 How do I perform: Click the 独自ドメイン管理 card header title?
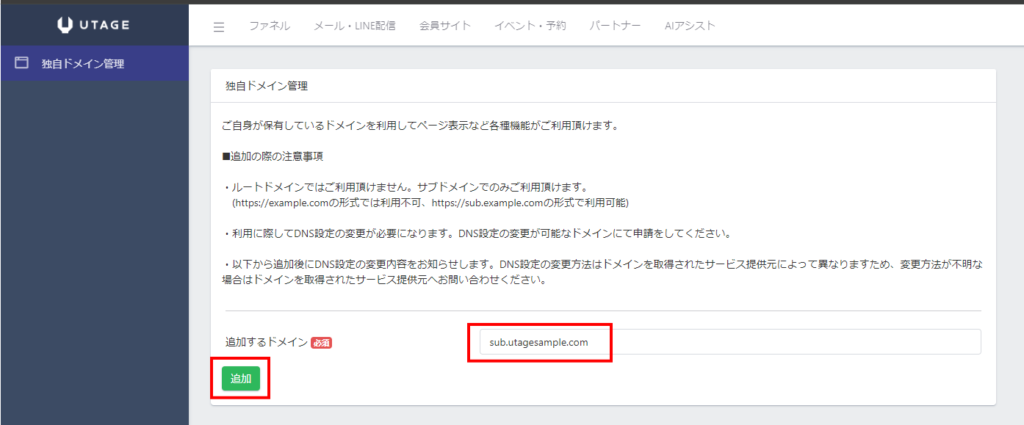[x=266, y=86]
